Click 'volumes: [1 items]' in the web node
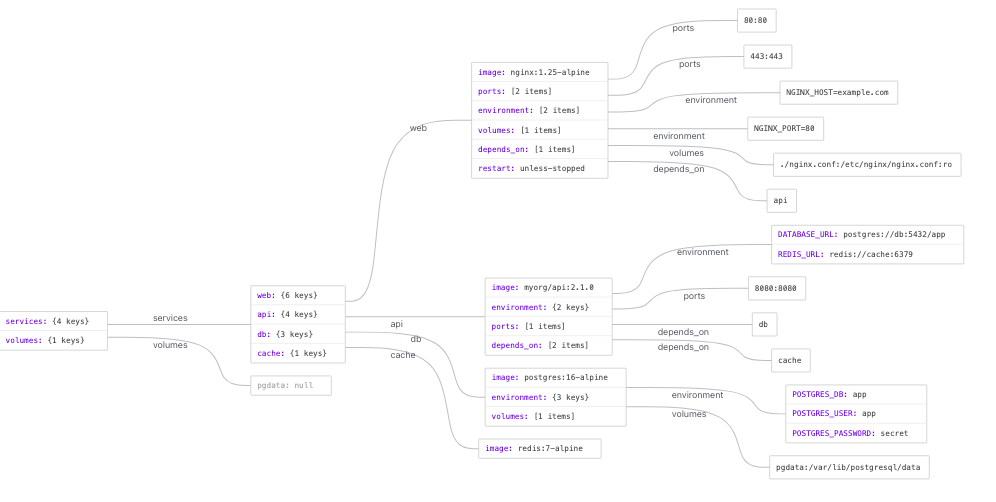The width and height of the screenshot is (996, 502). click(x=539, y=130)
